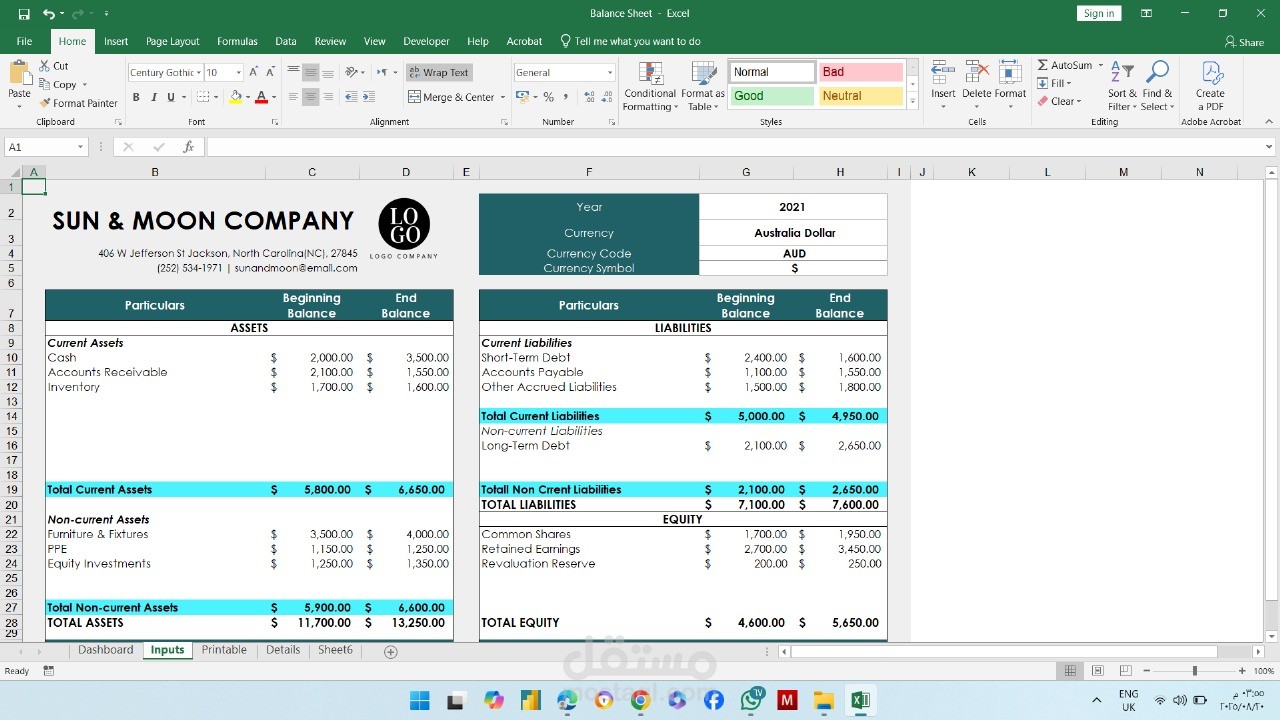The height and width of the screenshot is (720, 1280).
Task: Decrease font size with the small A
Action: tap(270, 72)
